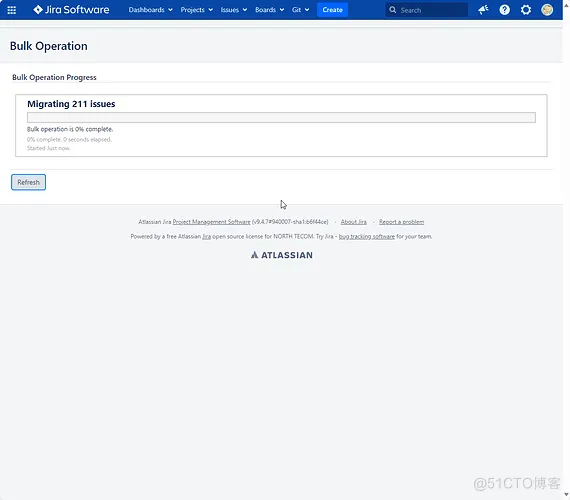Click the scrollbar down arrow
570x500 pixels.
click(566, 495)
